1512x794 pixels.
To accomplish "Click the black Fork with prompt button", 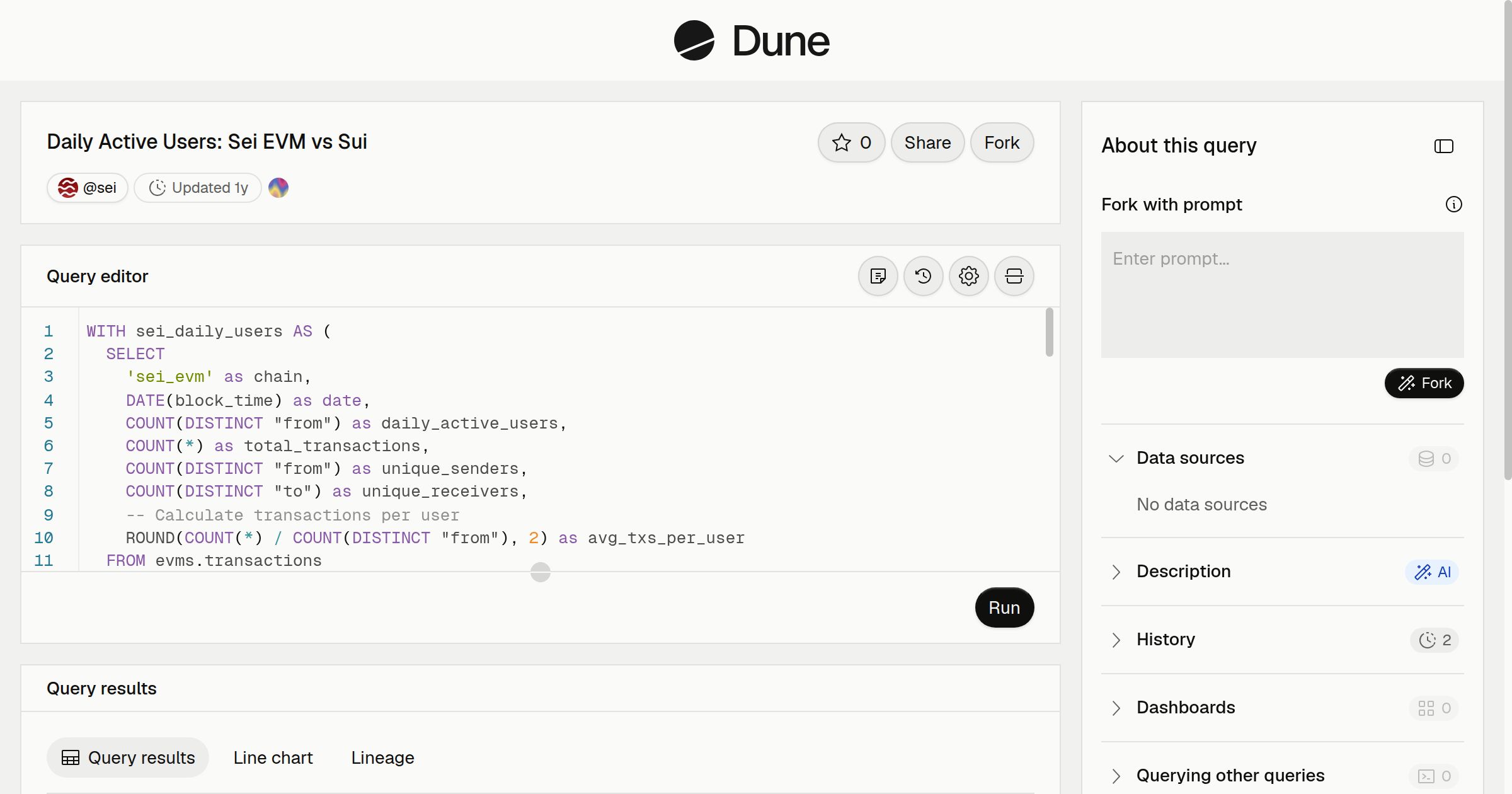I will click(1424, 383).
